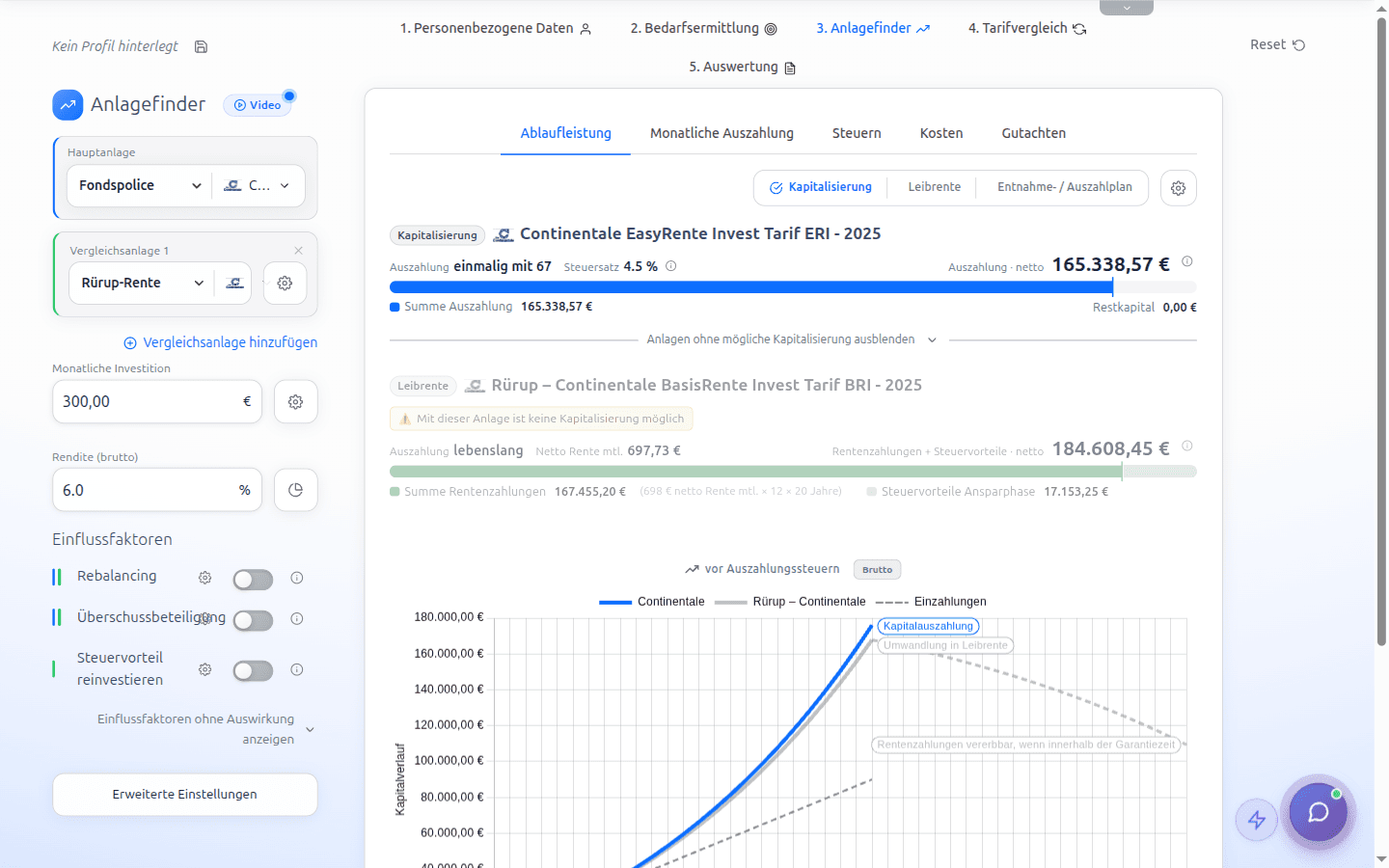Show the Steuervorteil reinvestieren info icon
The width and height of the screenshot is (1389, 868).
click(x=297, y=669)
